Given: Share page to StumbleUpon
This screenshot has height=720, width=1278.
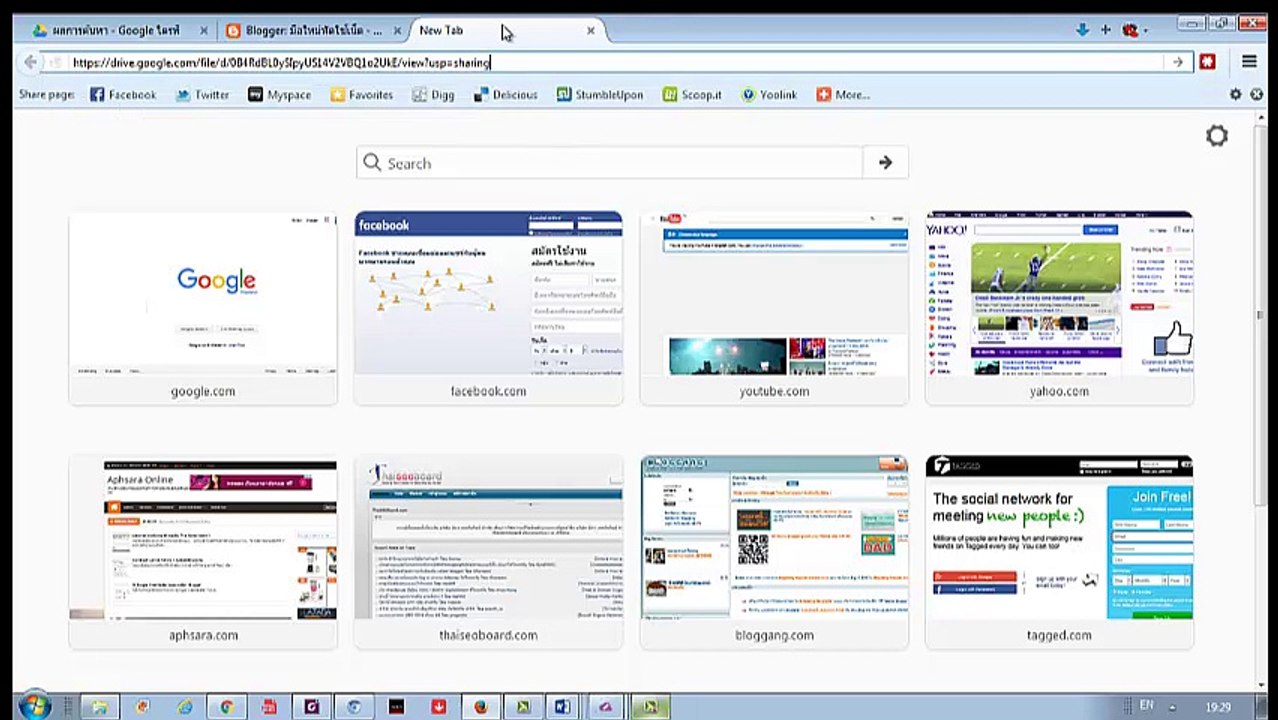Looking at the screenshot, I should pos(599,95).
